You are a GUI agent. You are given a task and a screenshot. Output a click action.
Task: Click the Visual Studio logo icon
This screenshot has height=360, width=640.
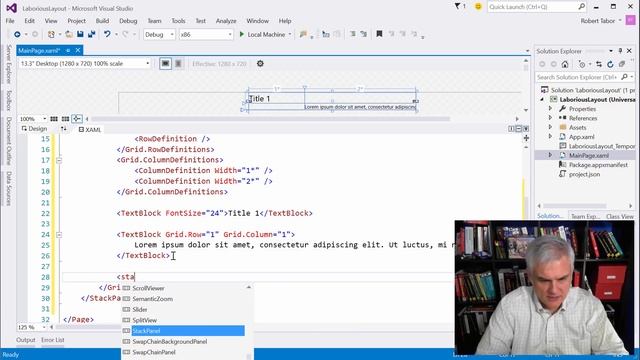click(x=11, y=8)
